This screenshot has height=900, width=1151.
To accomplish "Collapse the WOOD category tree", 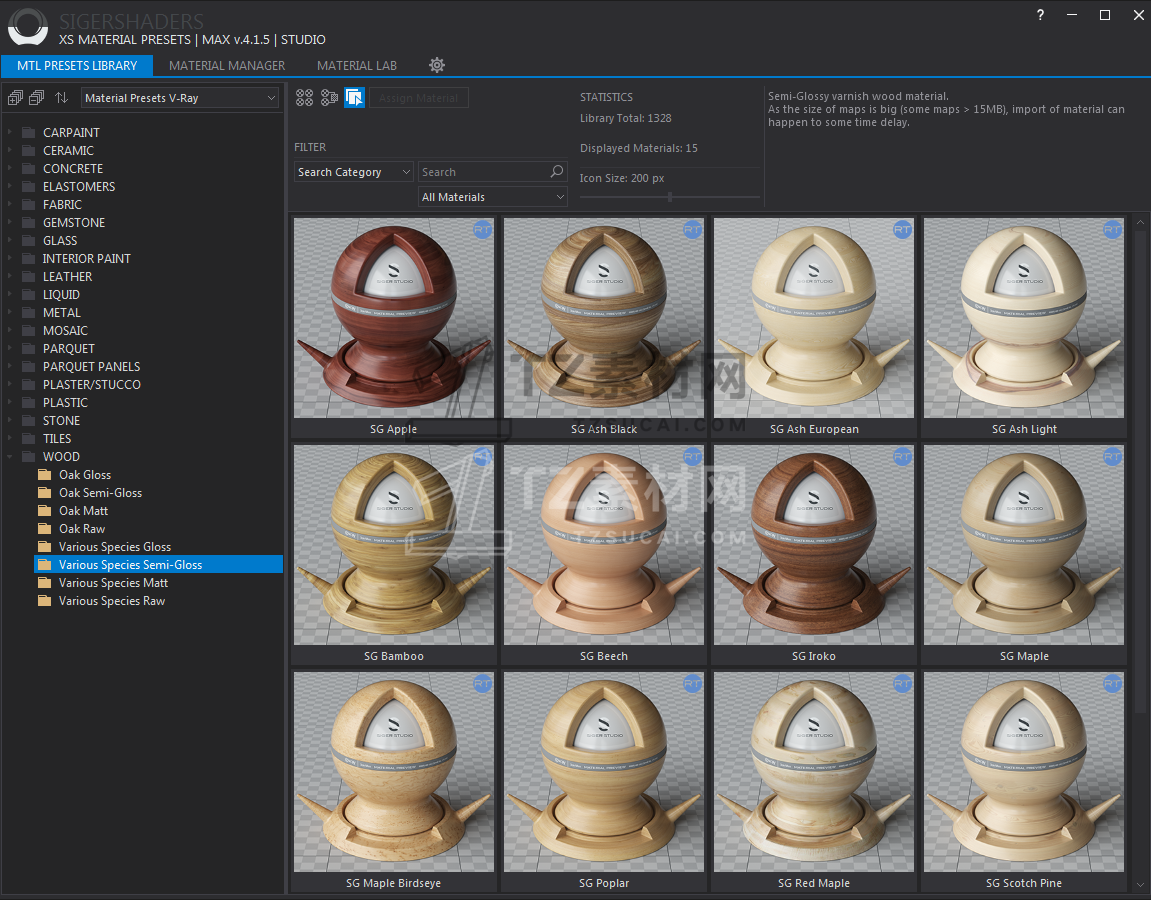I will click(9, 457).
